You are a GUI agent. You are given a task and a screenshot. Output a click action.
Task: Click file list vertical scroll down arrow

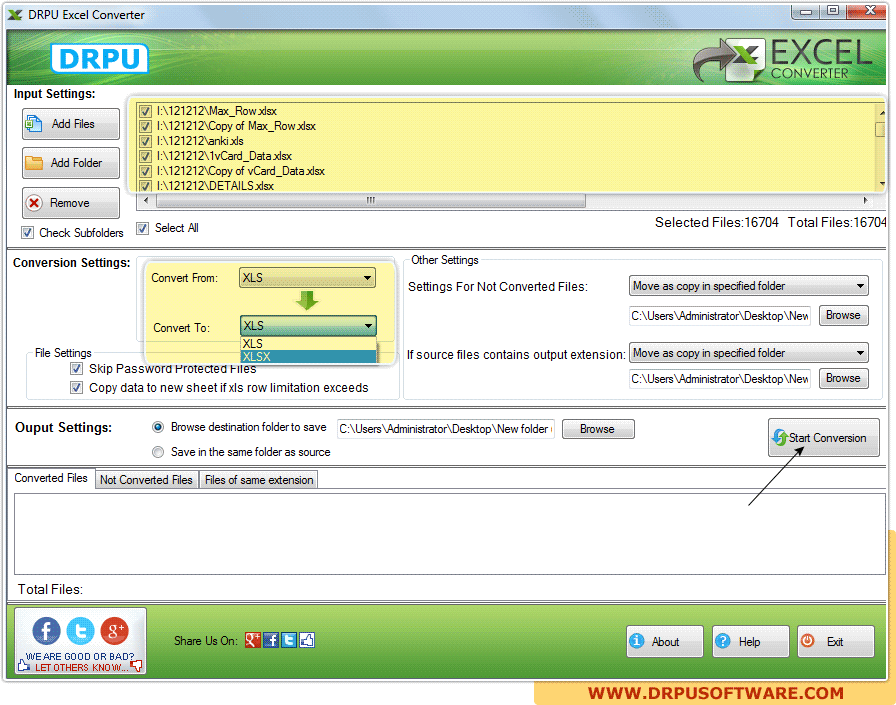pyautogui.click(x=882, y=184)
